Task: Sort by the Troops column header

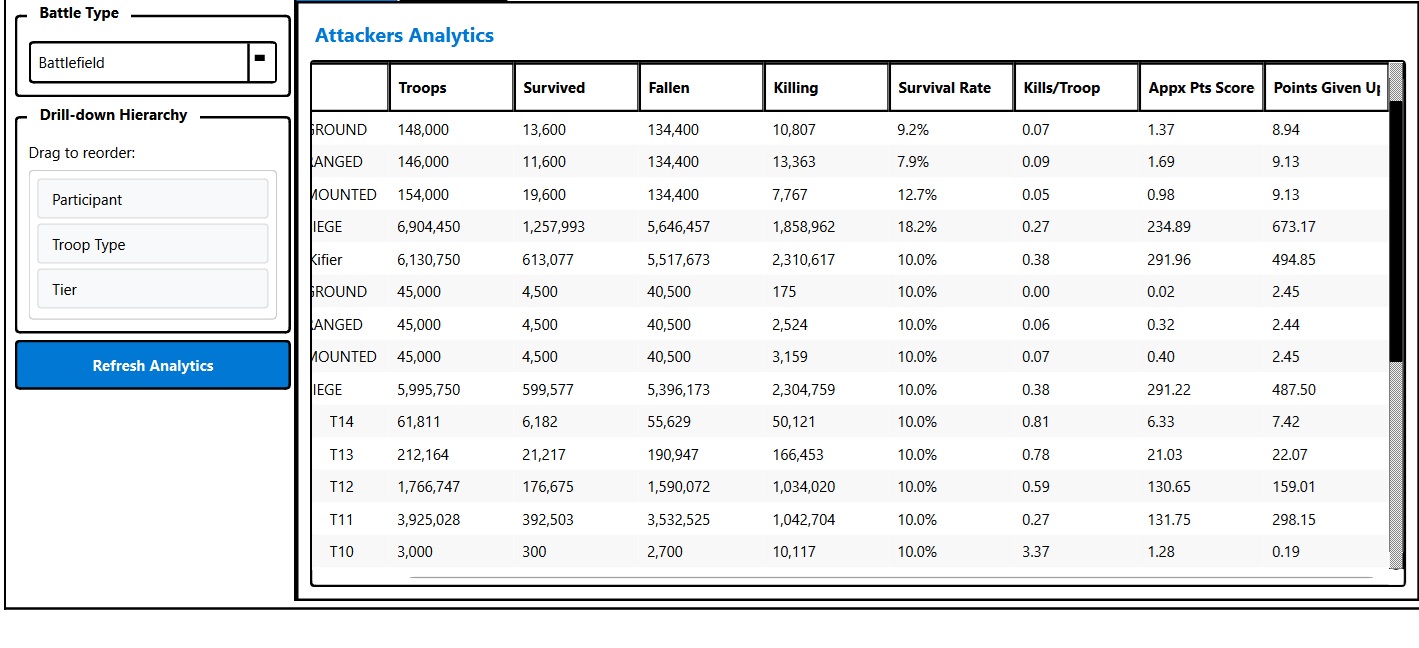Action: click(450, 87)
